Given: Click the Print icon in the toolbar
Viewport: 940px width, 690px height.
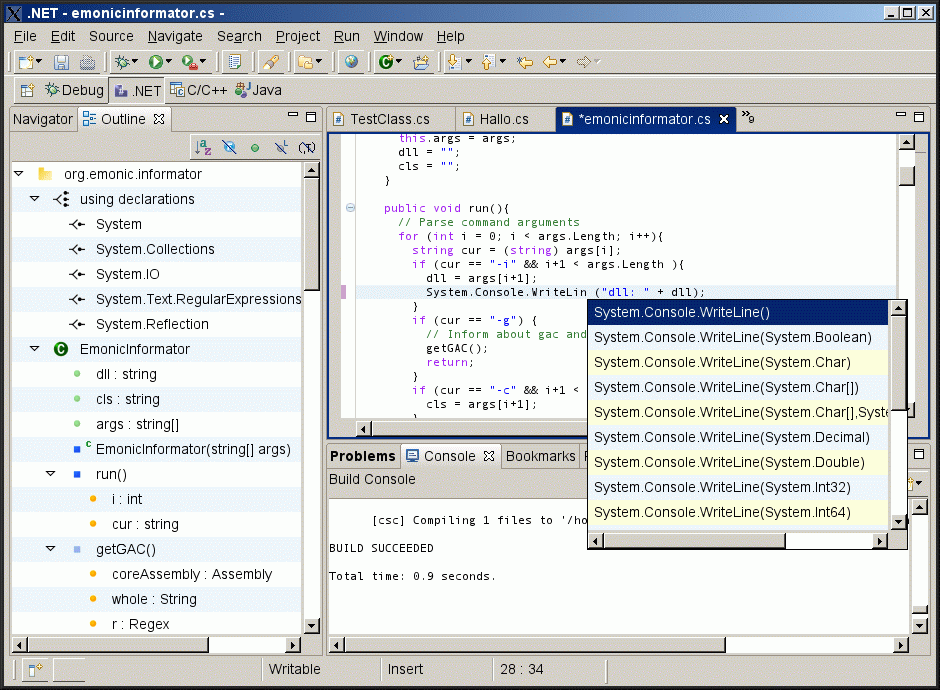Looking at the screenshot, I should [x=87, y=62].
